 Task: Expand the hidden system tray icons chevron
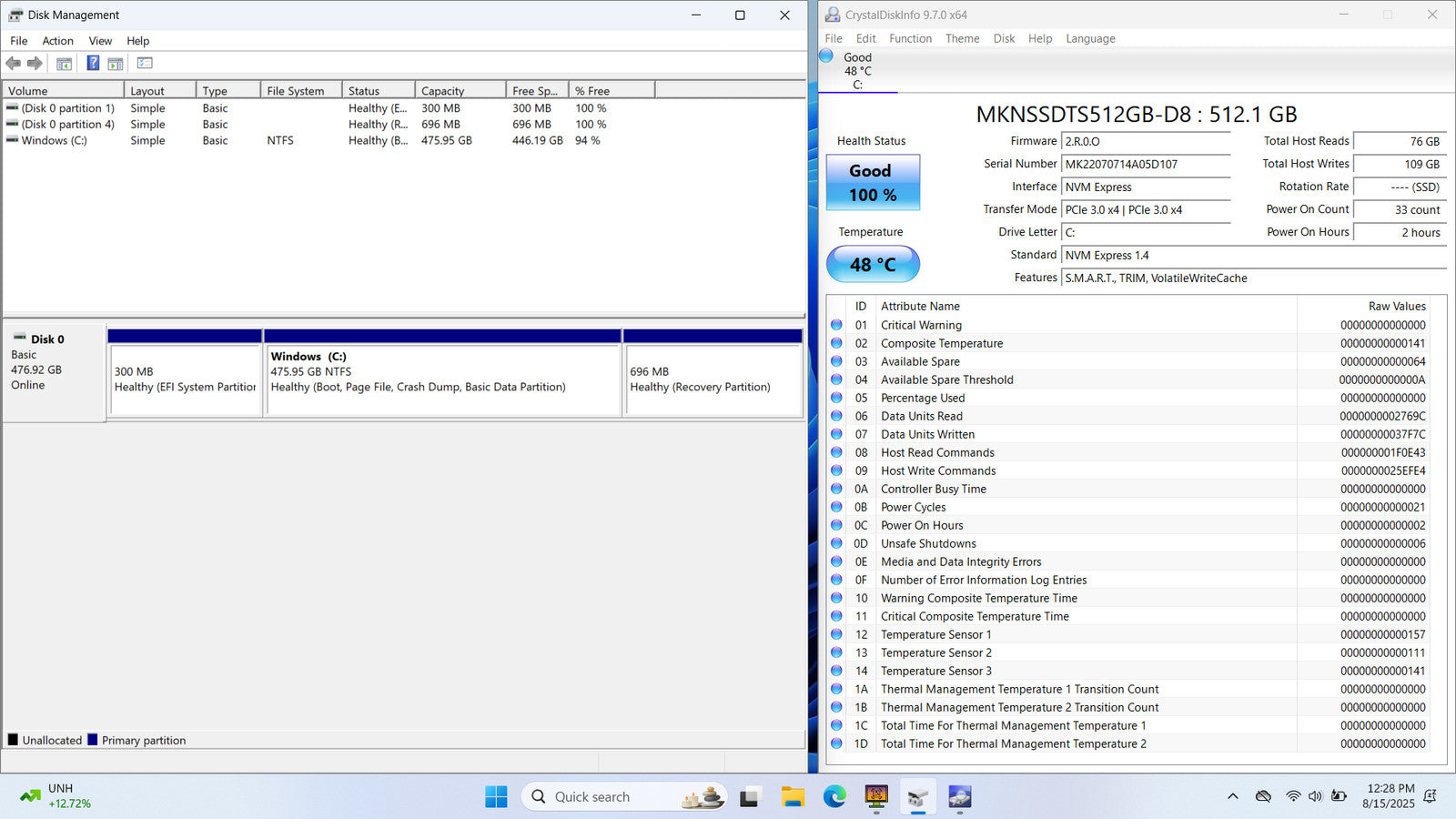pyautogui.click(x=1233, y=796)
